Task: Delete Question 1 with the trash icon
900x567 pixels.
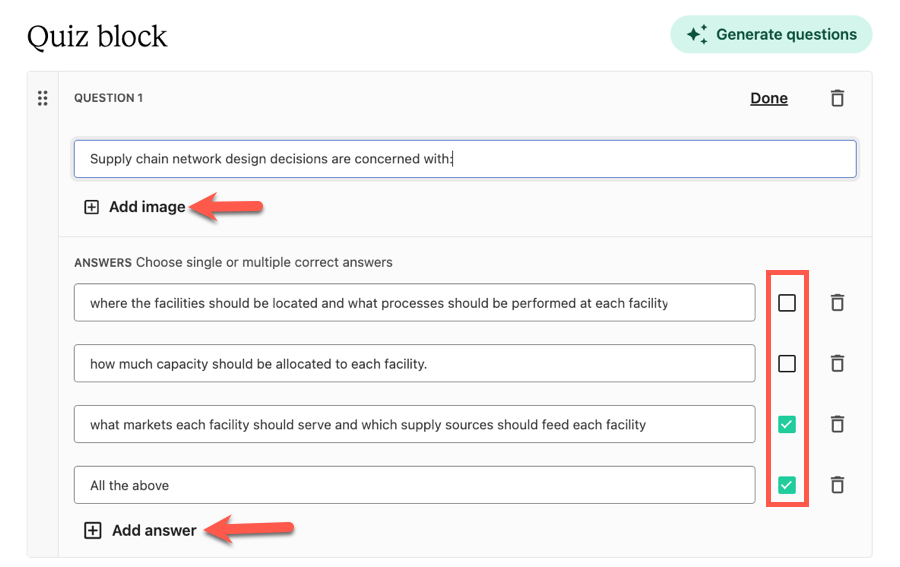Action: click(x=837, y=98)
